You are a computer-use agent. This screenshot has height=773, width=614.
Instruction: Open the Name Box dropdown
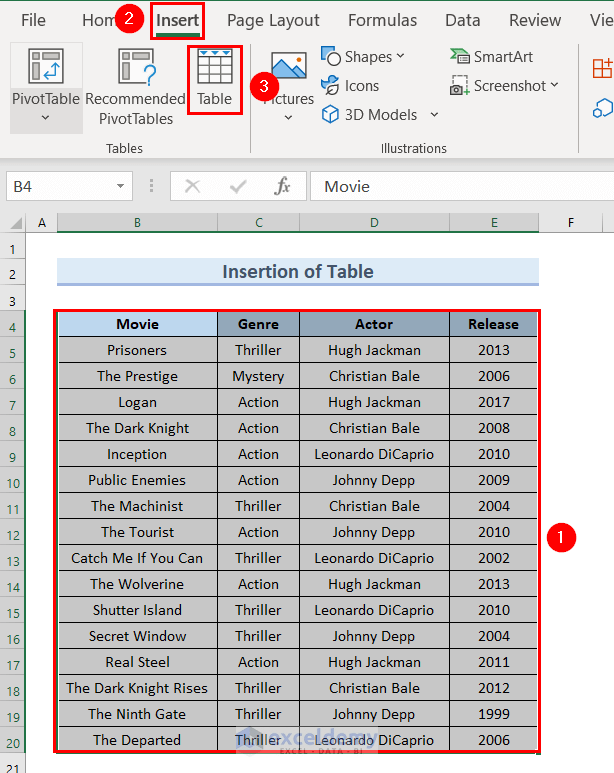tap(120, 186)
